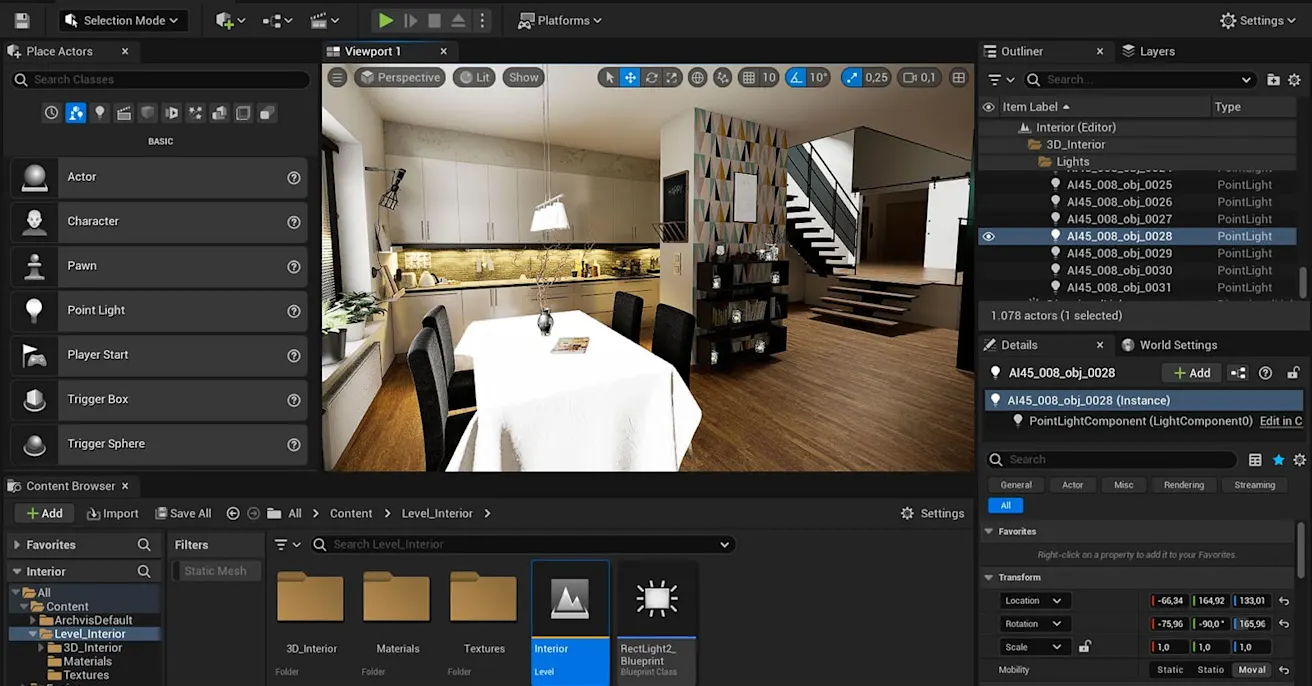Click help icon next to Point Light
The width and height of the screenshot is (1312, 686).
[x=294, y=311]
